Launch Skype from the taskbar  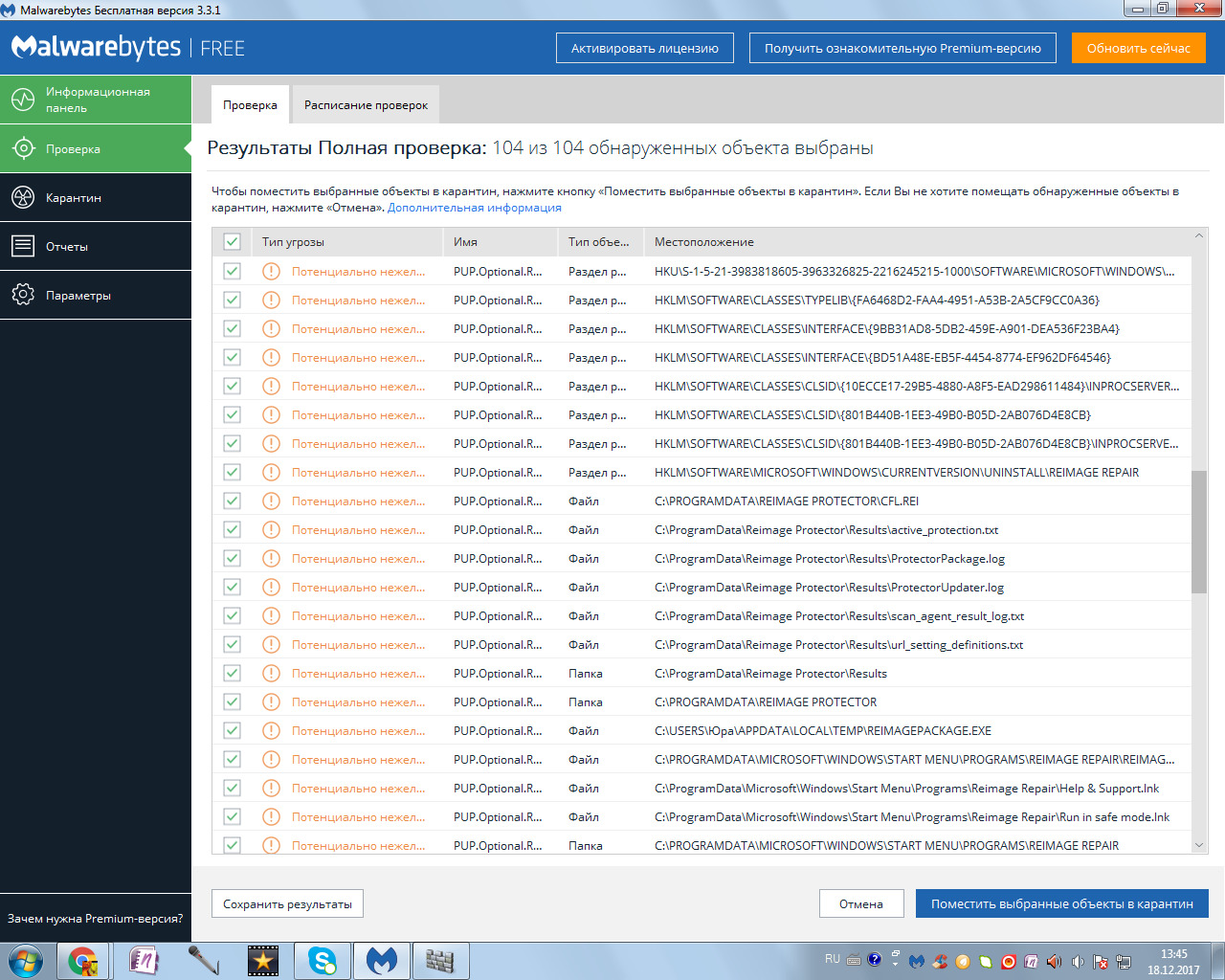[323, 960]
